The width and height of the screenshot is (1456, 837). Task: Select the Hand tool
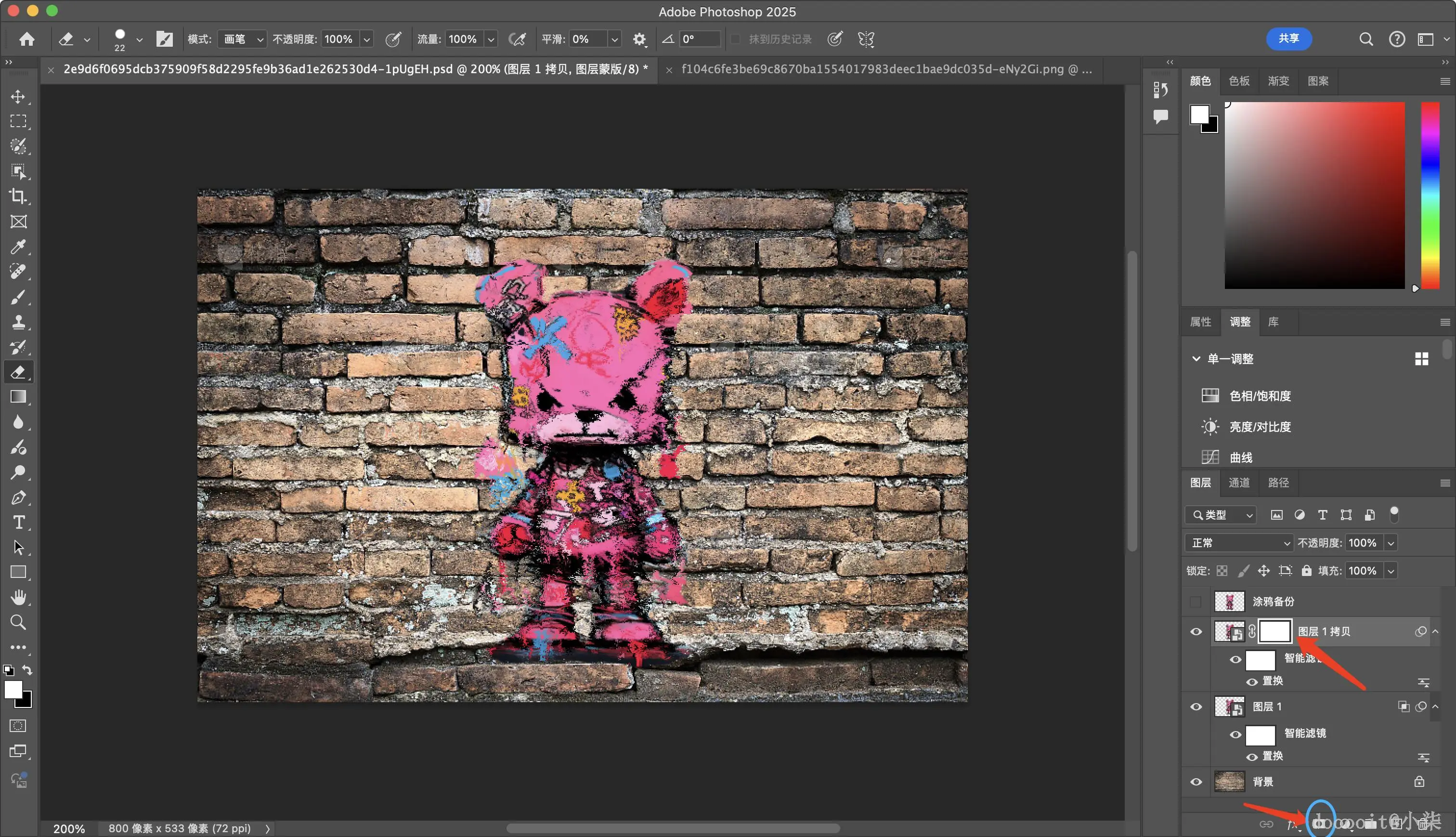(x=18, y=598)
